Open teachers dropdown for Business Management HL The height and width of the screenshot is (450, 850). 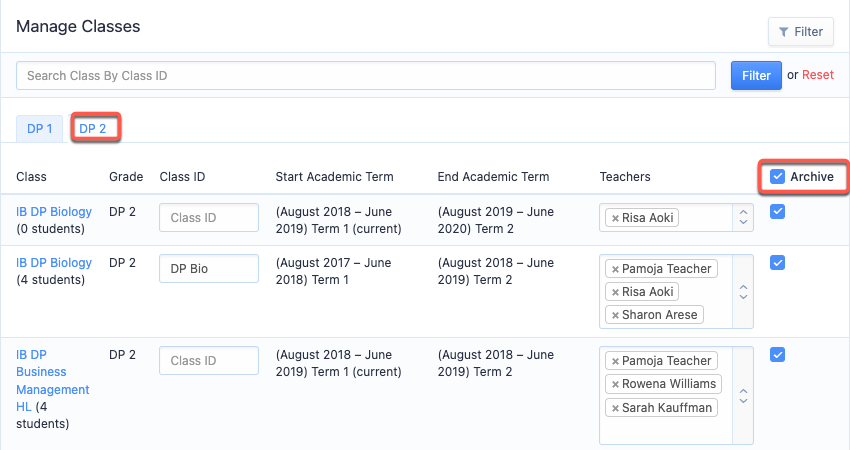click(743, 396)
